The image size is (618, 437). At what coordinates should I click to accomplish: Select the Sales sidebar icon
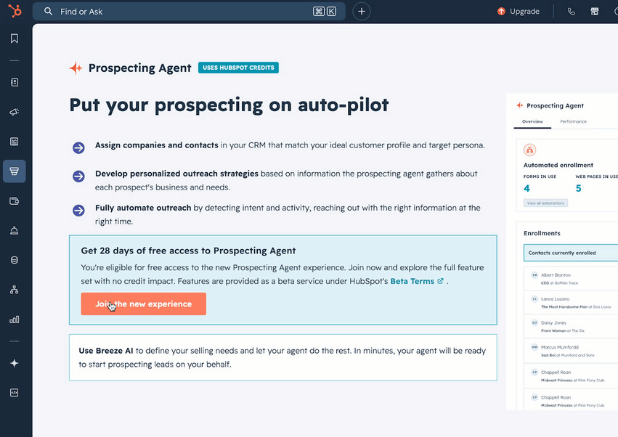[x=14, y=171]
